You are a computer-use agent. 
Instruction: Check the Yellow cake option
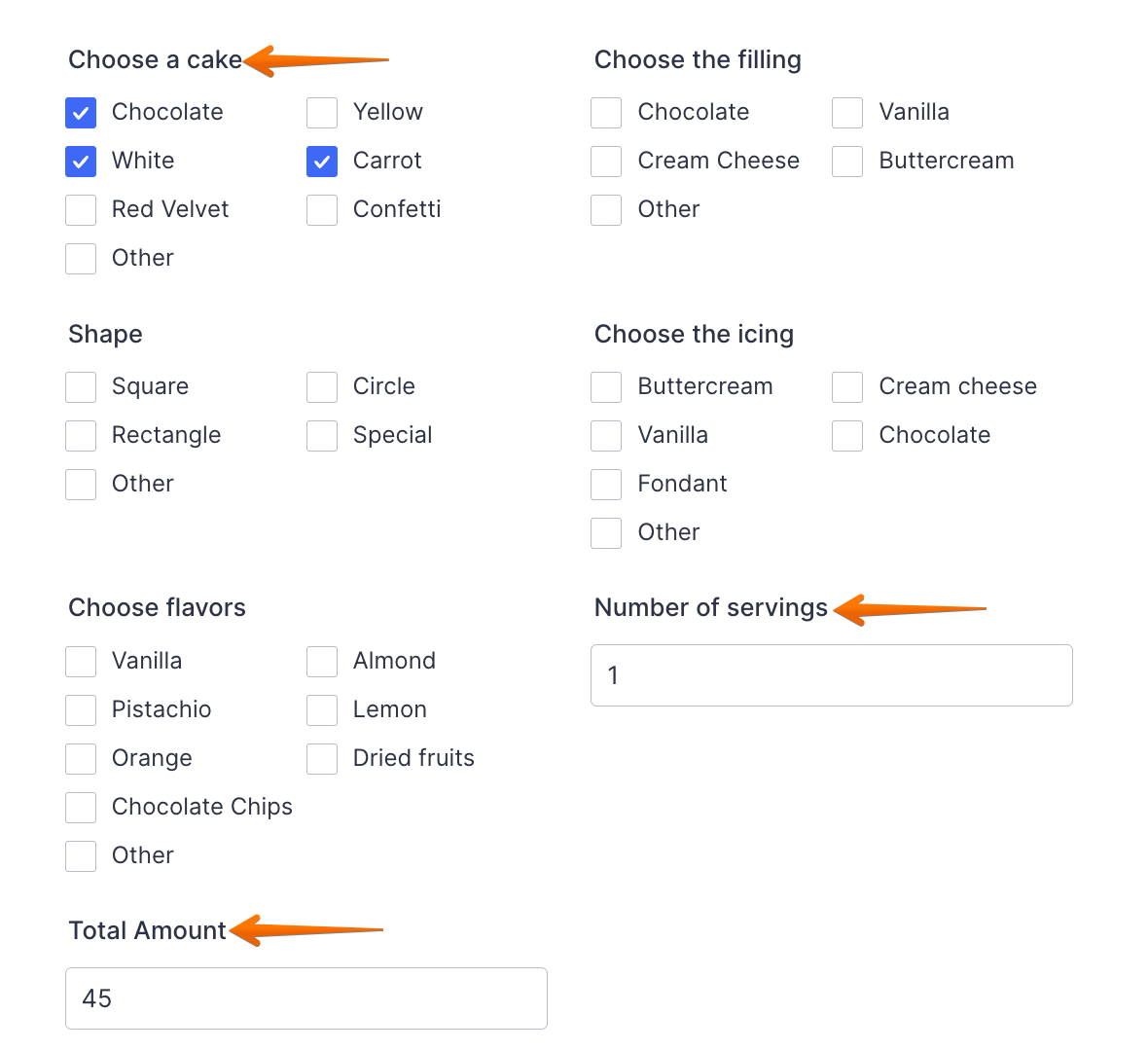pos(322,113)
